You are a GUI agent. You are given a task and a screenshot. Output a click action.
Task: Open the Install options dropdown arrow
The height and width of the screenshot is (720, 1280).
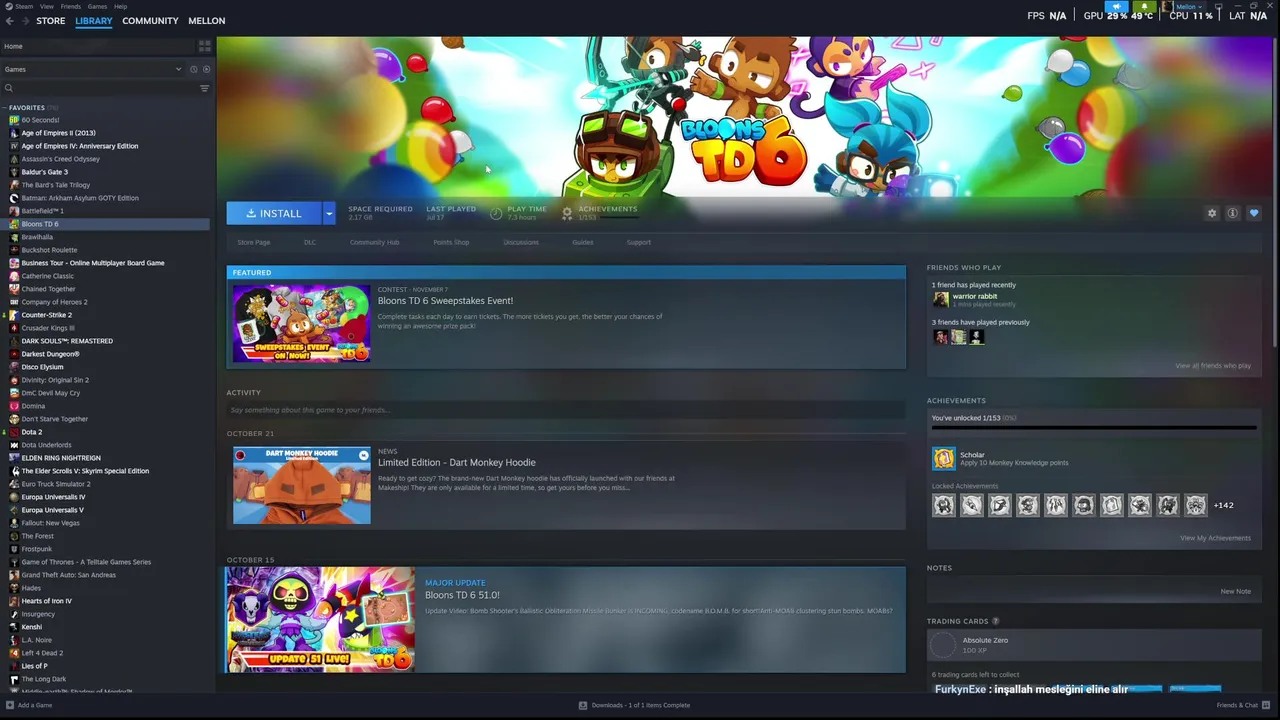tap(328, 213)
